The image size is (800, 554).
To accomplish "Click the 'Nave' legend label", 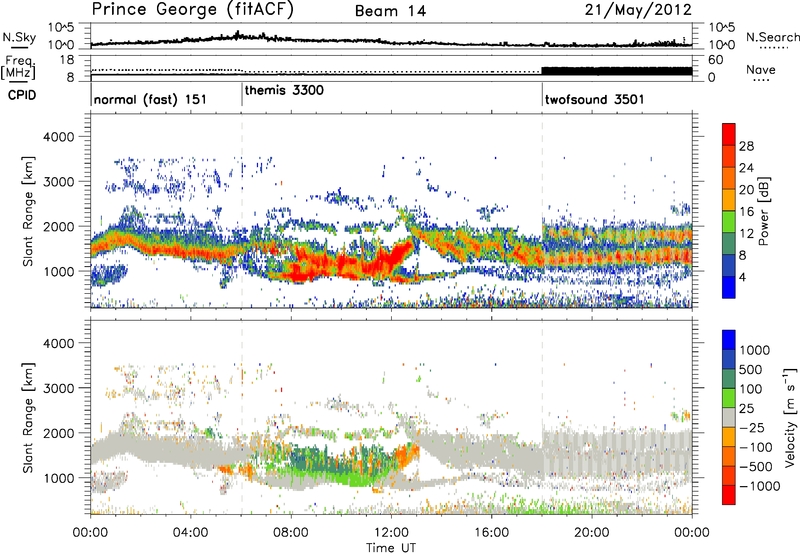I will pyautogui.click(x=761, y=69).
